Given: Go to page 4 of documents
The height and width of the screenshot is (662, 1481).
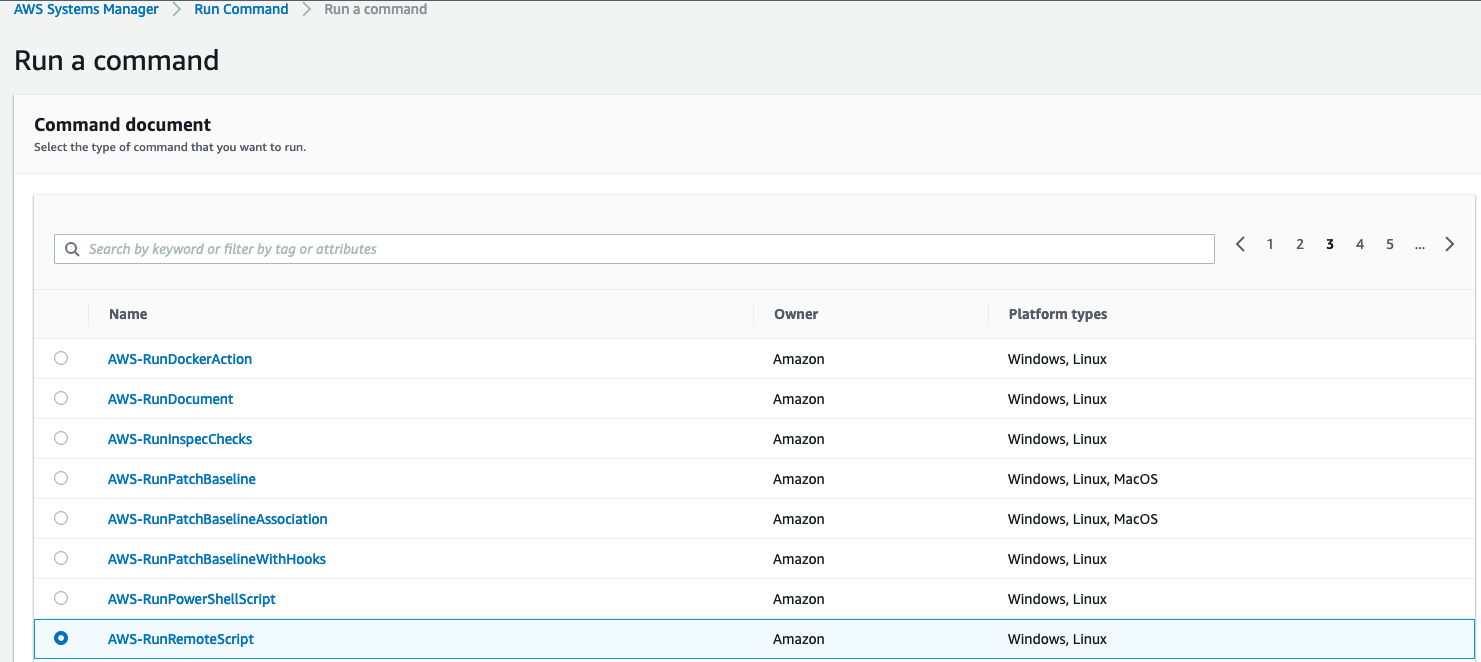Looking at the screenshot, I should click(1360, 244).
